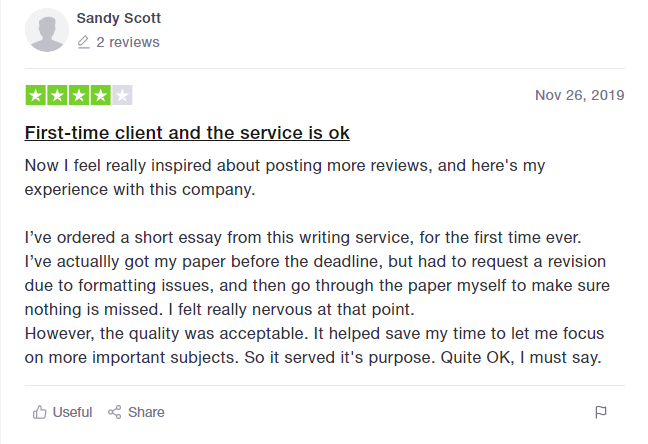Click the sentence 'However, the quality was acceptable'
The image size is (648, 444).
click(x=167, y=334)
